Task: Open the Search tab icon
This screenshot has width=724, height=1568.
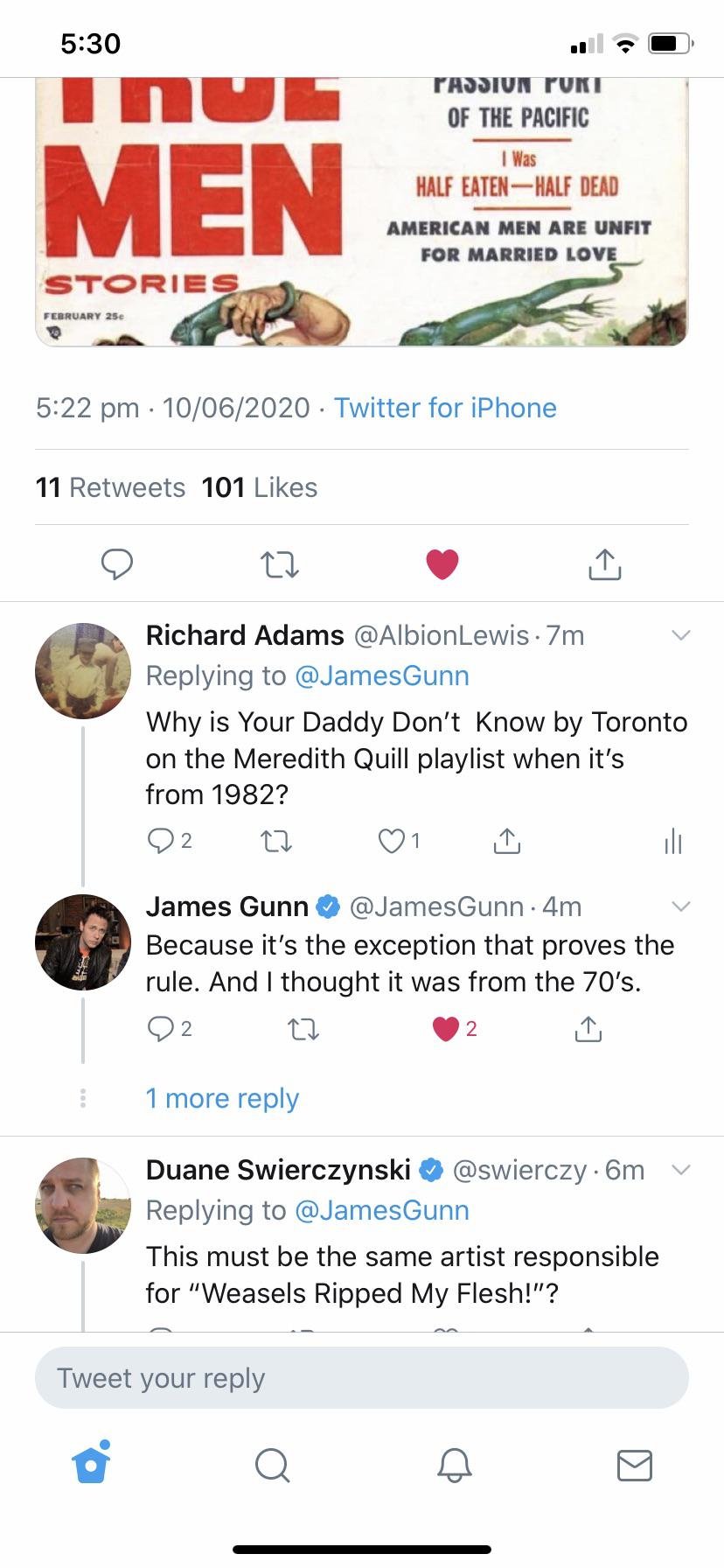Action: pos(272,1466)
